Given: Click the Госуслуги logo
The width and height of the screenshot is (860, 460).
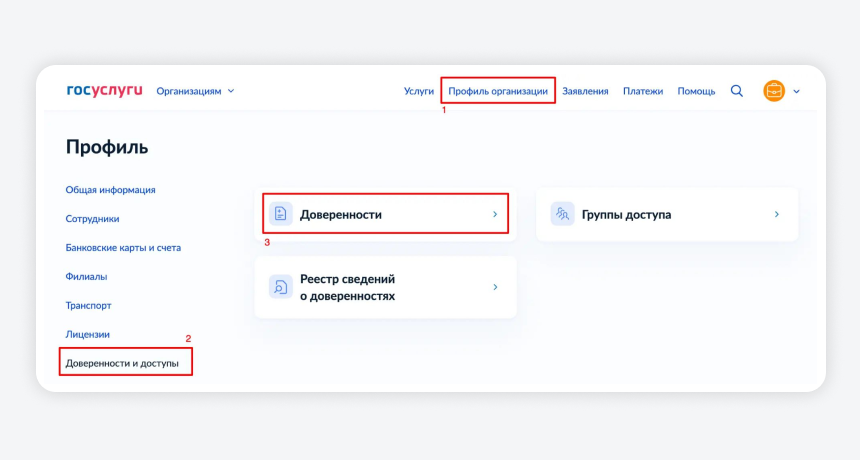Looking at the screenshot, I should coord(104,90).
